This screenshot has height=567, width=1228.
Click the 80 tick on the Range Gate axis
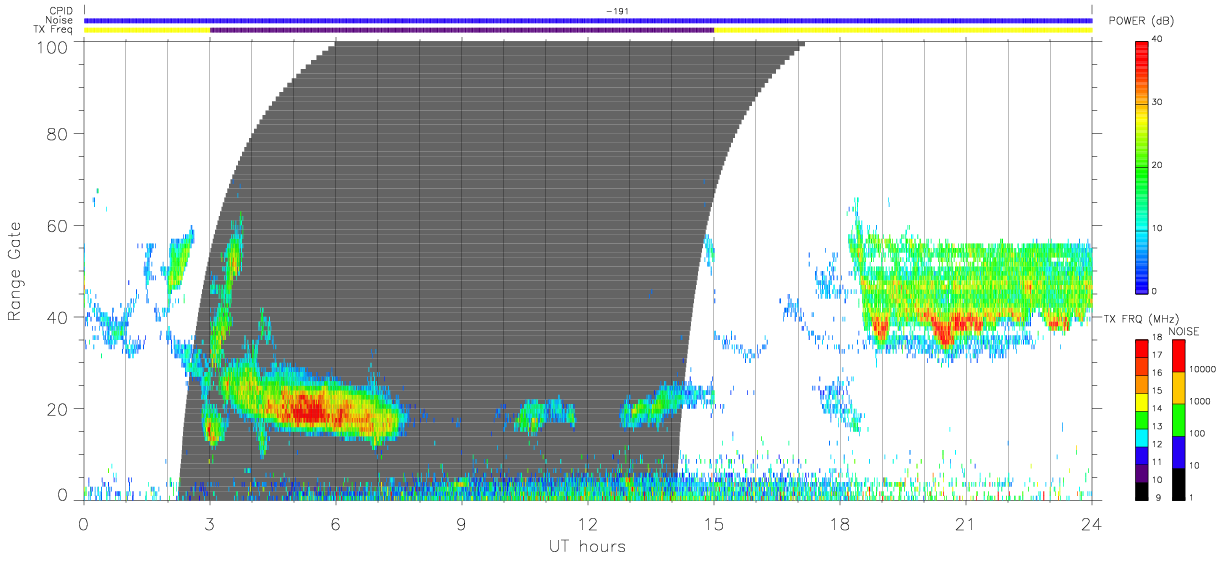tap(58, 133)
